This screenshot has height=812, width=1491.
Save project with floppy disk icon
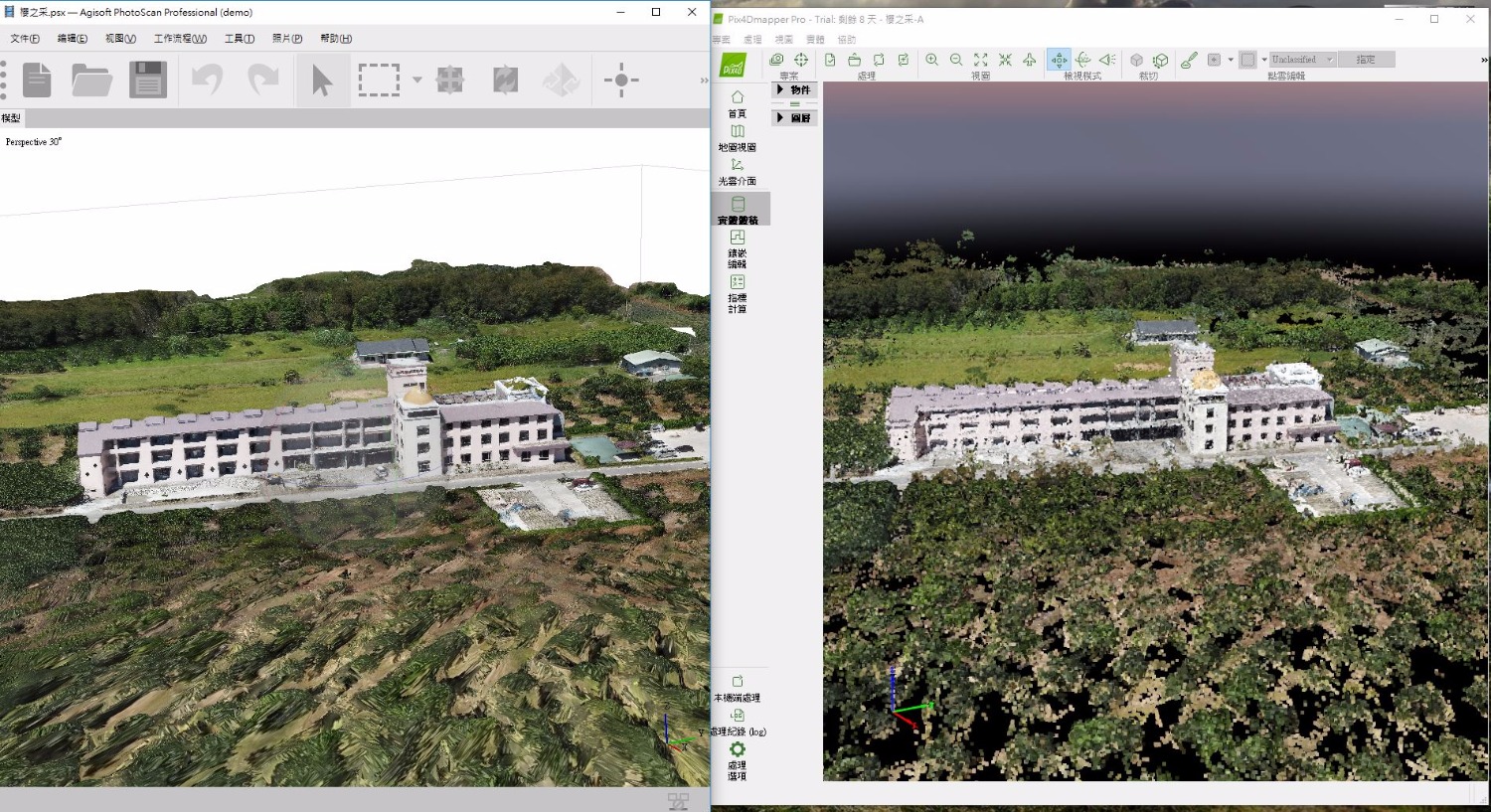click(x=148, y=80)
